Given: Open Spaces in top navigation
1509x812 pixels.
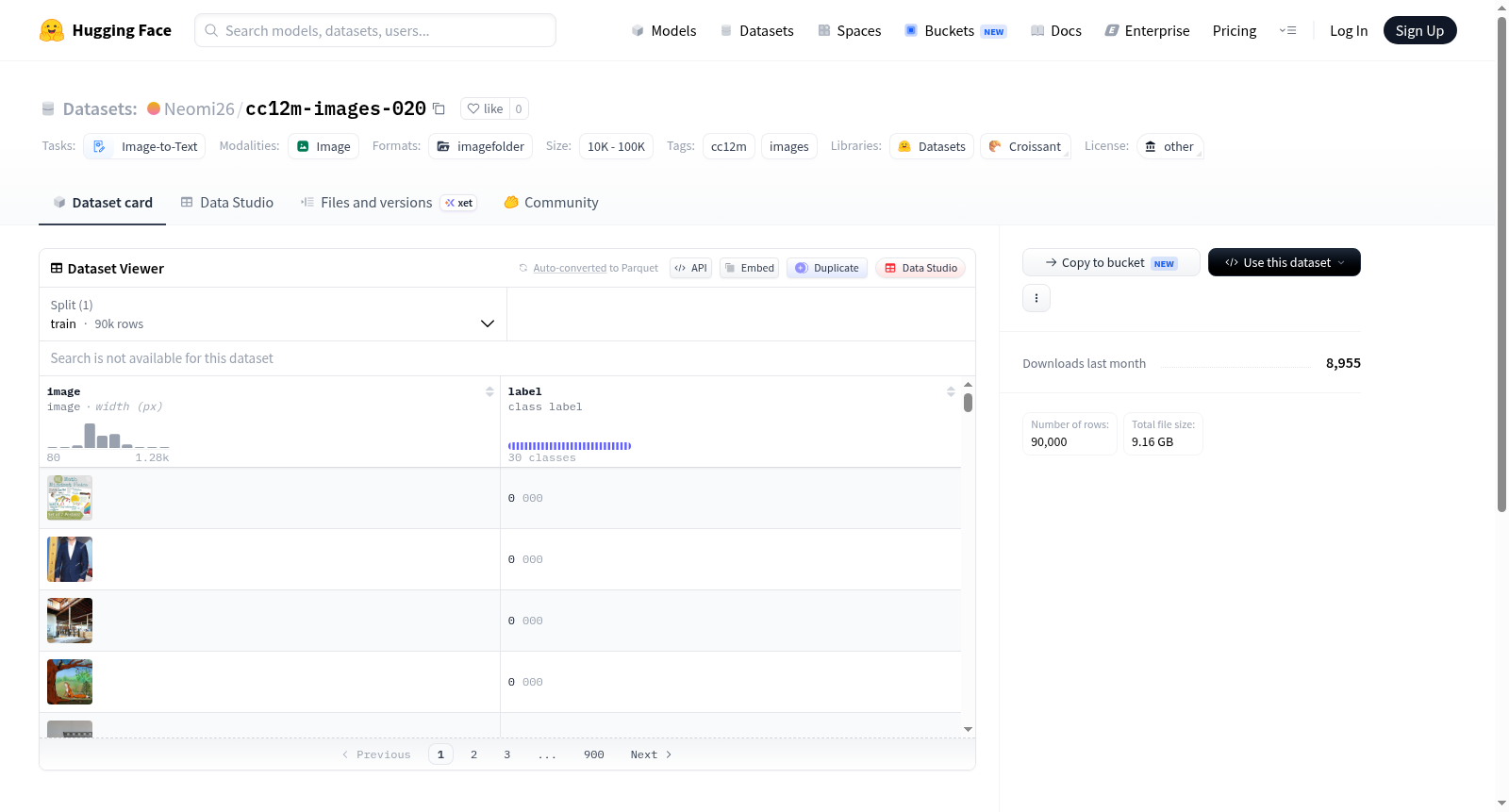Looking at the screenshot, I should [x=850, y=30].
